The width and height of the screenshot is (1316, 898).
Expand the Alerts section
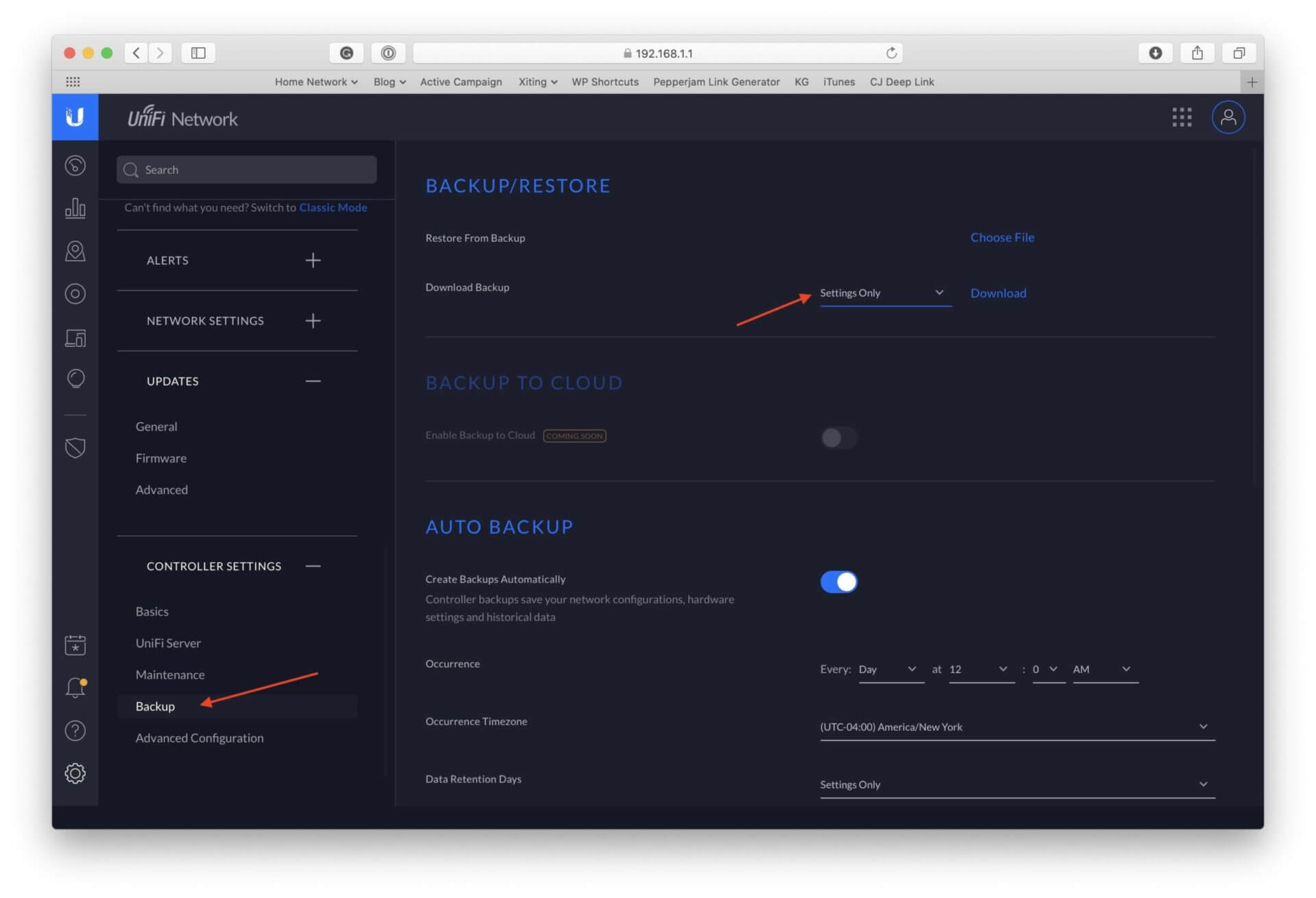pos(313,260)
